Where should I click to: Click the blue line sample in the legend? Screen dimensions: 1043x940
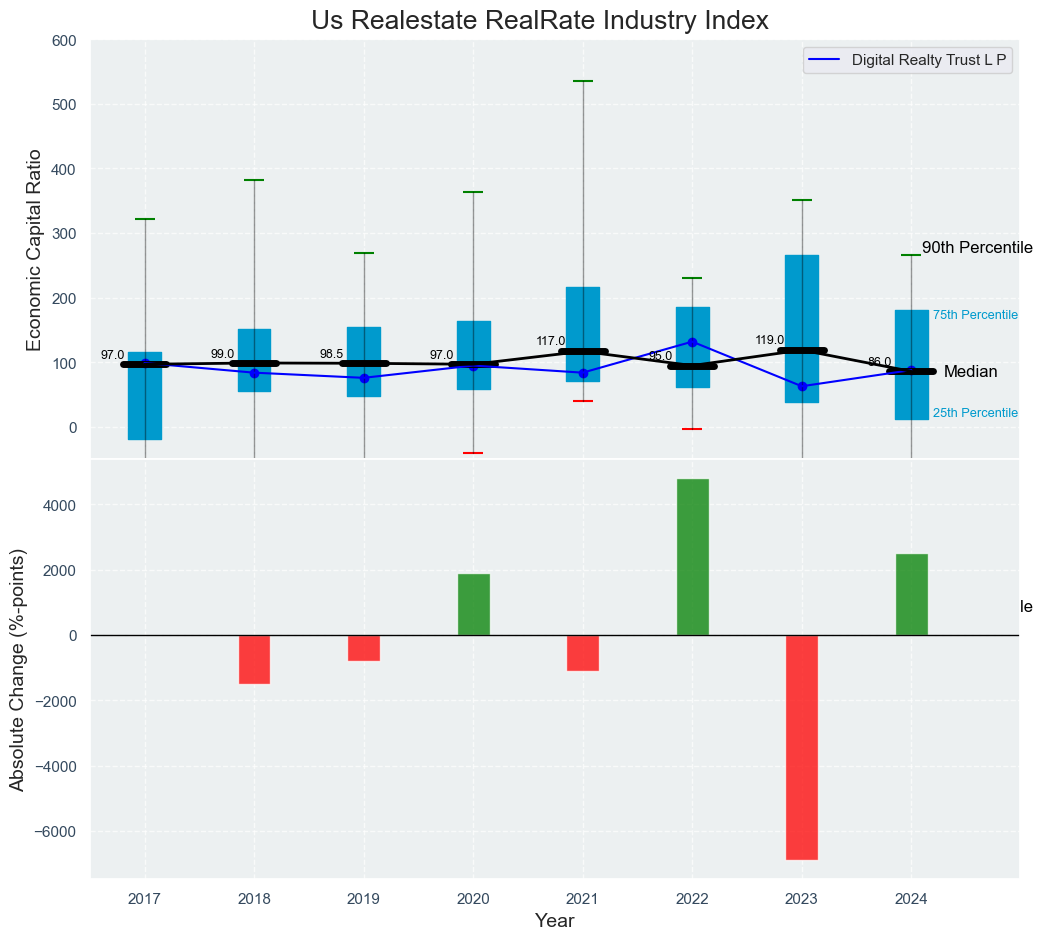[x=826, y=60]
